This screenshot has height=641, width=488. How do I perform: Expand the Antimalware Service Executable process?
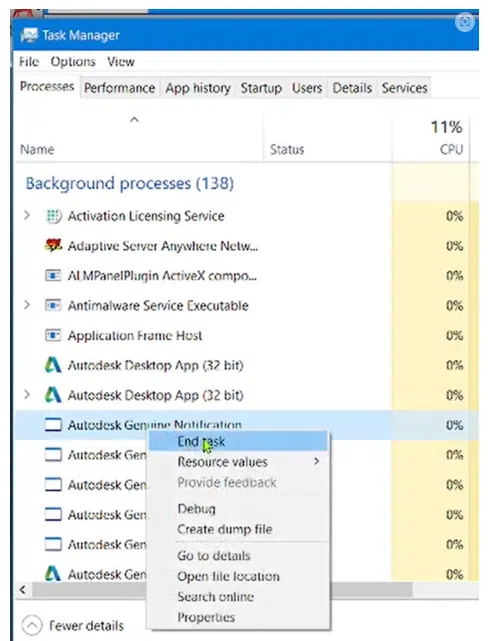coord(27,305)
